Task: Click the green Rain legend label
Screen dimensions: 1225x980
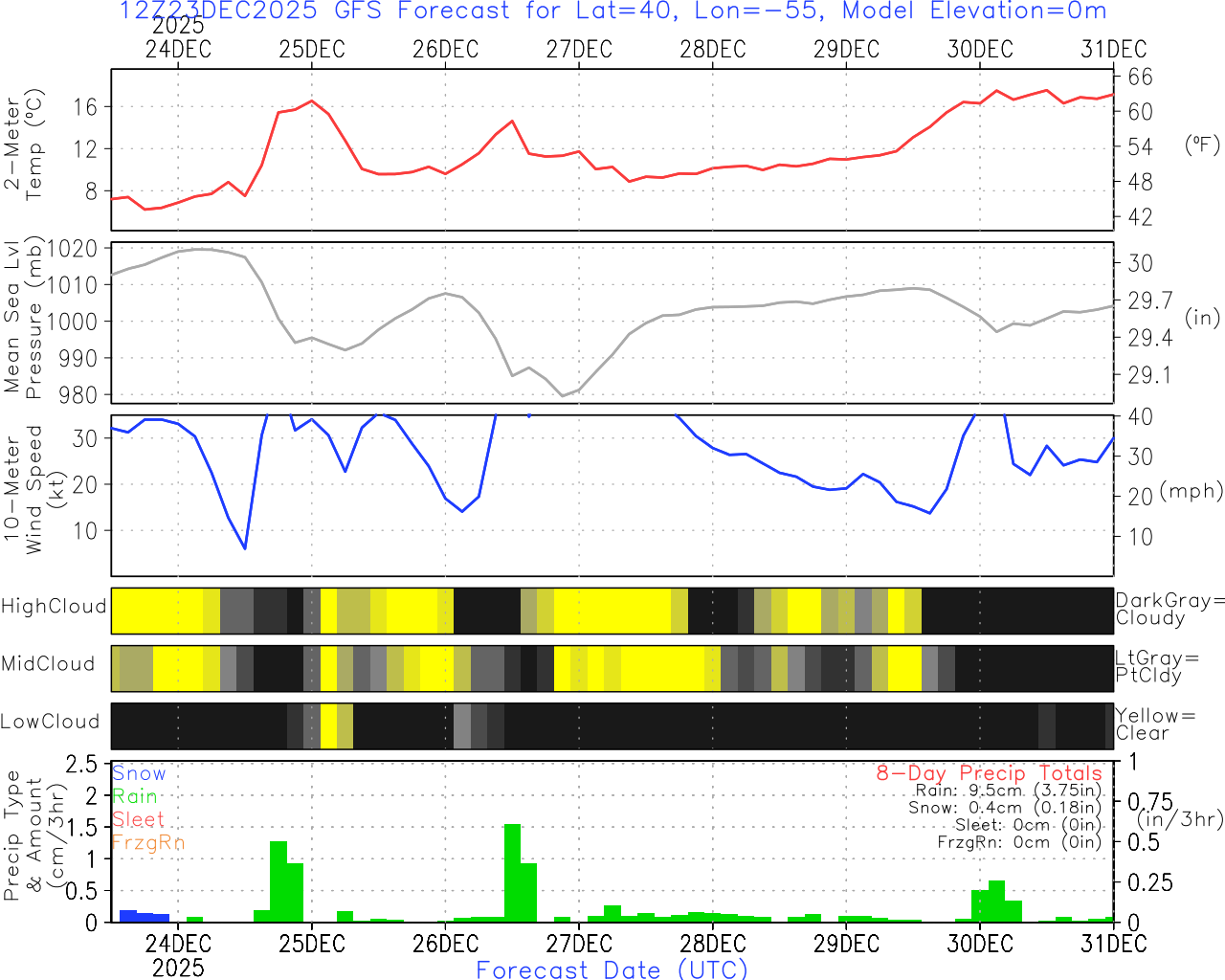Action: (x=135, y=796)
